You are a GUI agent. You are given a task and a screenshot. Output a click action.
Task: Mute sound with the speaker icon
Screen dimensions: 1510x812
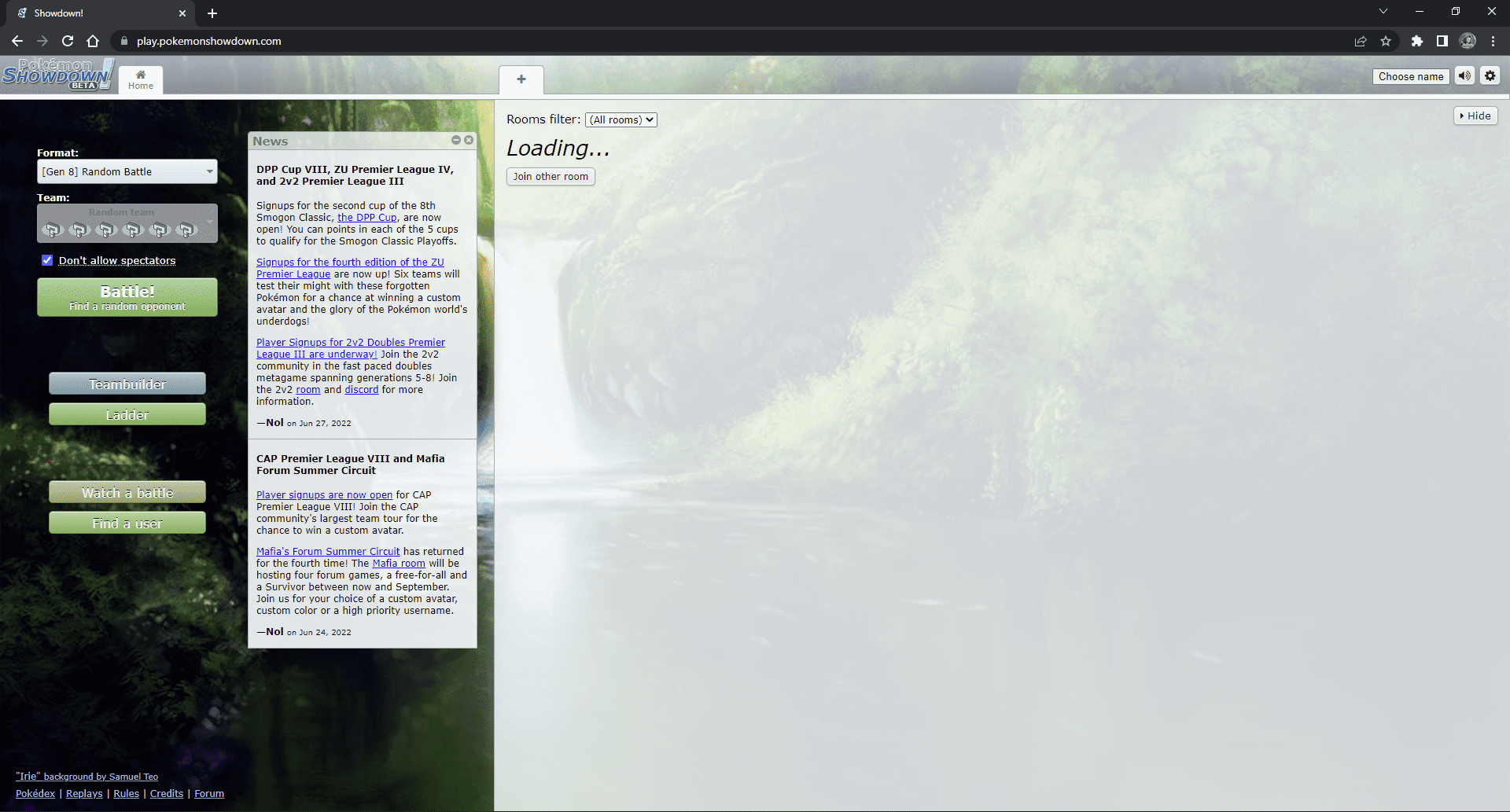click(x=1464, y=76)
